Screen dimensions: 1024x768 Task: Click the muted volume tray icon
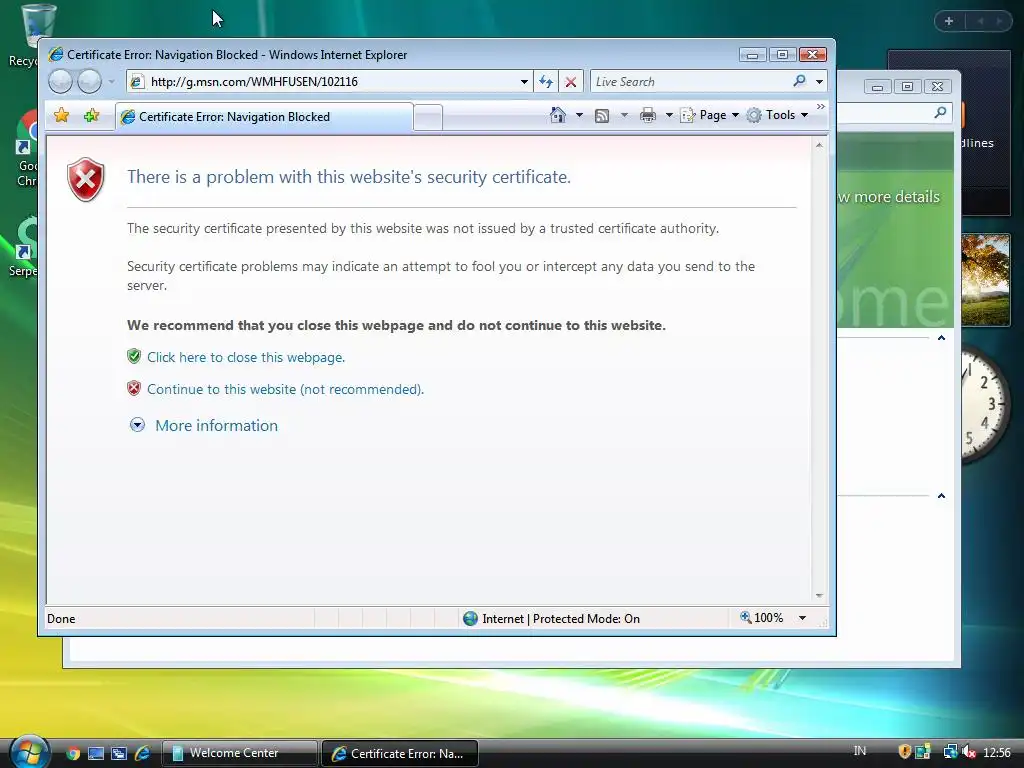click(968, 752)
